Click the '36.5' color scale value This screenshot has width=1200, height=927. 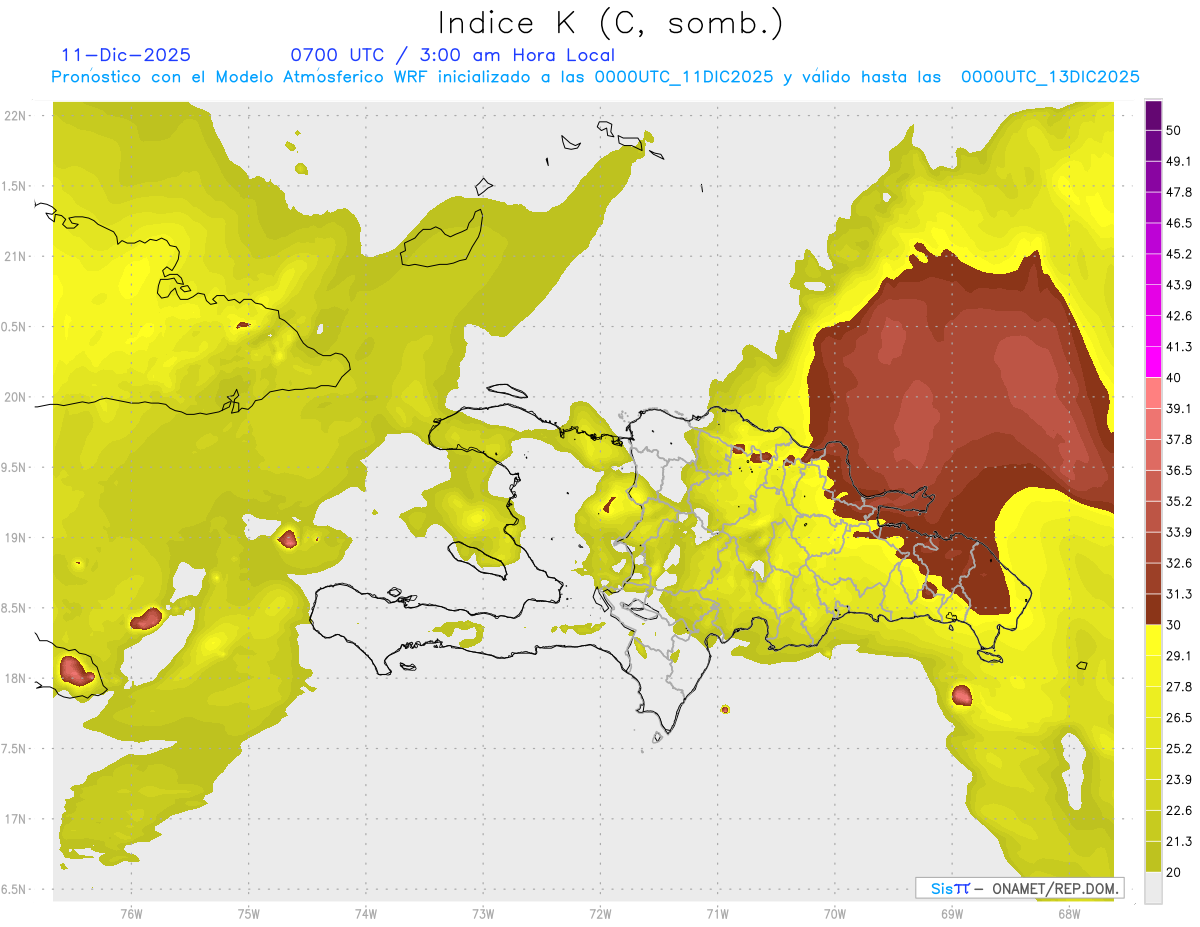(x=1180, y=470)
